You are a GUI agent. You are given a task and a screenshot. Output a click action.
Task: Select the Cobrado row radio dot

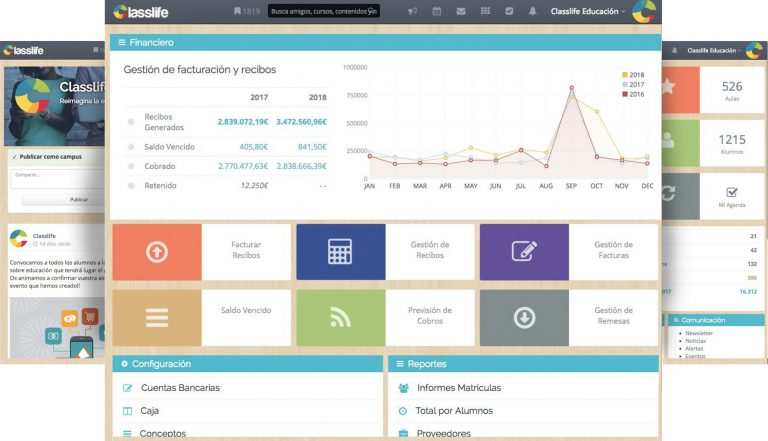coord(131,166)
